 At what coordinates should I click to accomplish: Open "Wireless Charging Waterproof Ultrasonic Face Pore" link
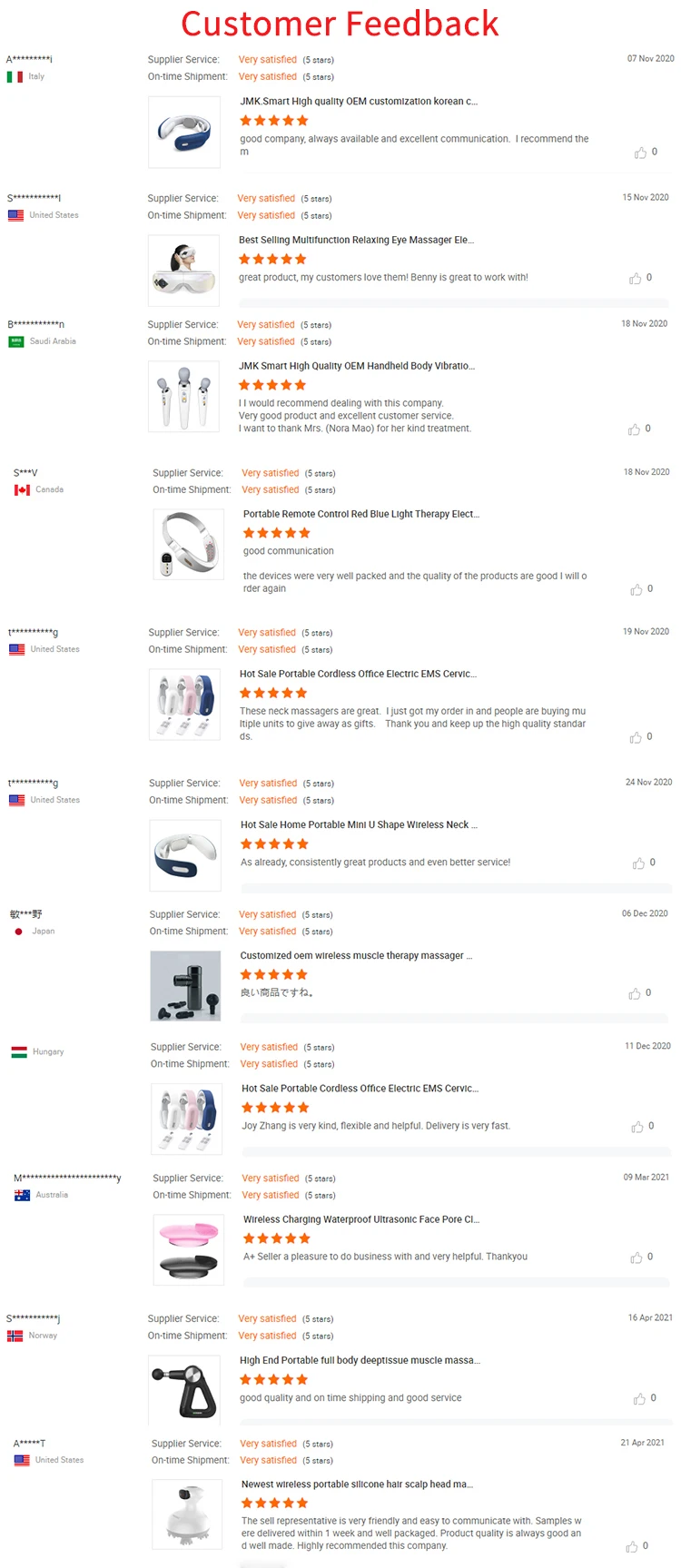tap(360, 1220)
